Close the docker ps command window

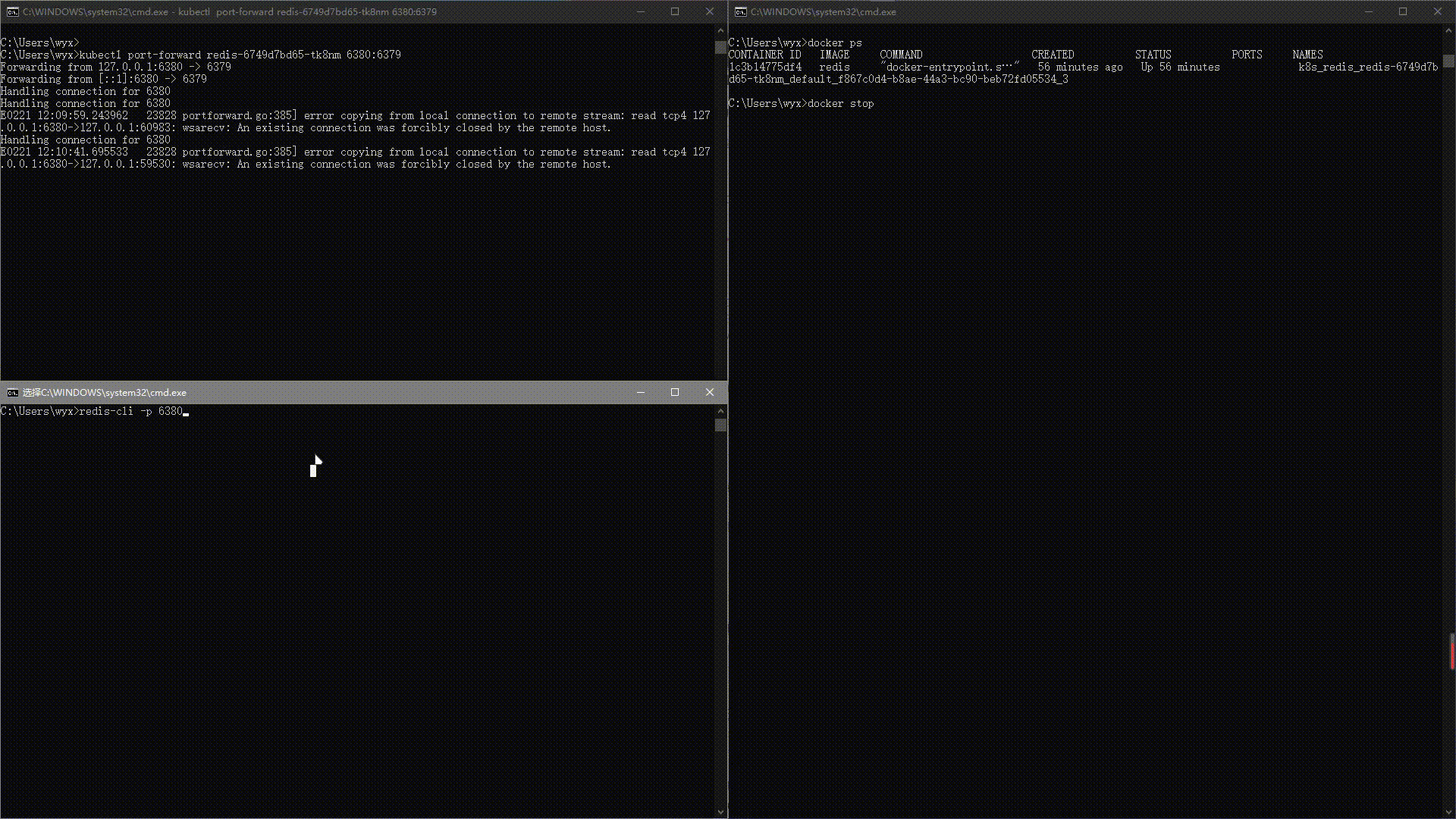(1438, 11)
